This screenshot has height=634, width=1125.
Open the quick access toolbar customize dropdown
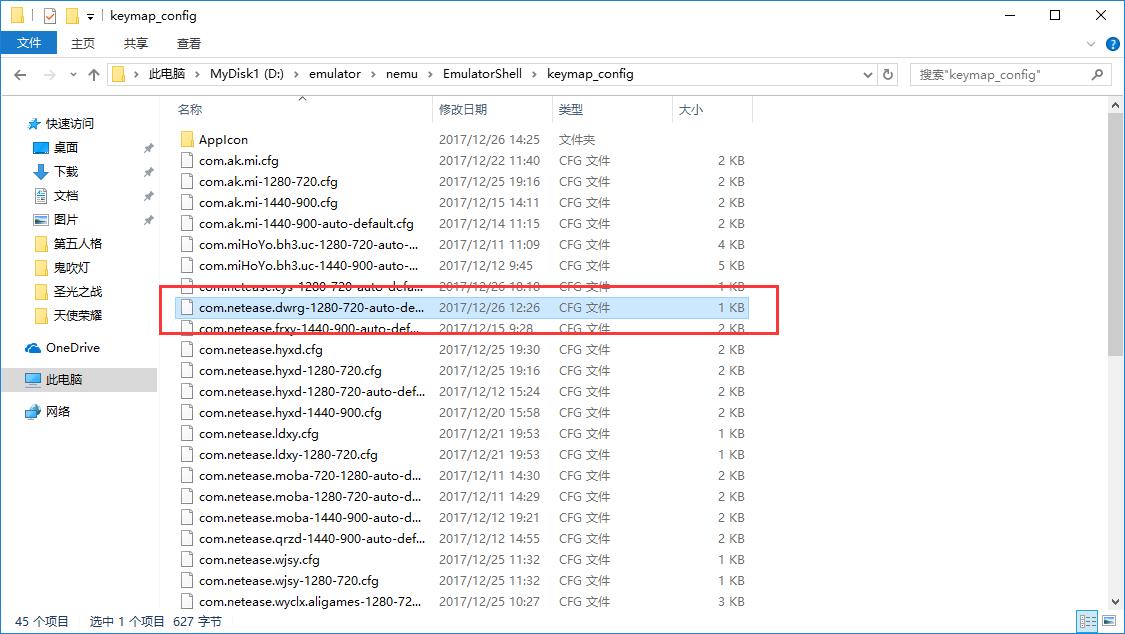[x=90, y=16]
